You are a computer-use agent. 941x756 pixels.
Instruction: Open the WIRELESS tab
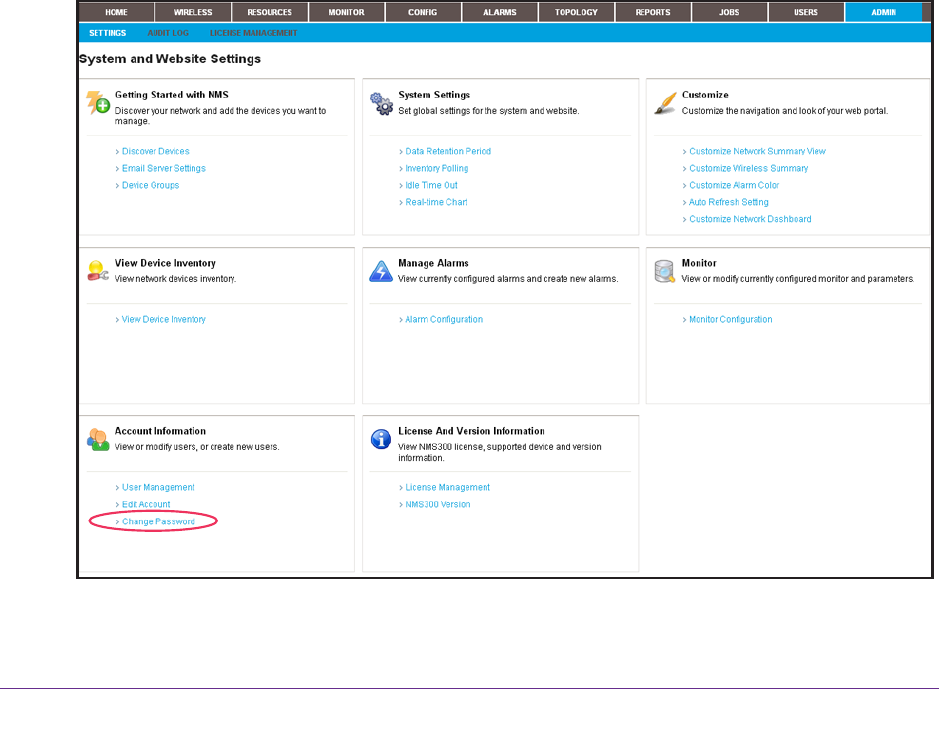(x=192, y=13)
